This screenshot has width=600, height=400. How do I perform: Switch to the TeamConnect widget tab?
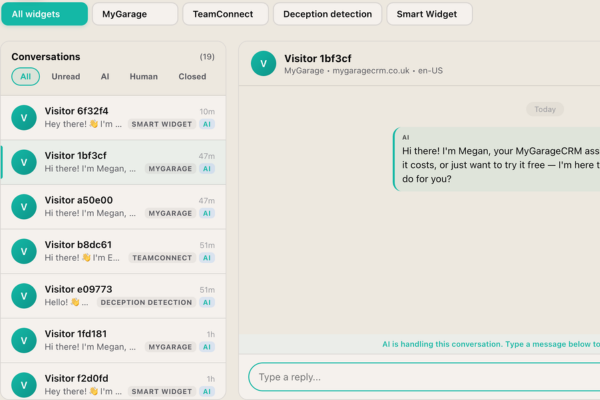[x=225, y=14]
